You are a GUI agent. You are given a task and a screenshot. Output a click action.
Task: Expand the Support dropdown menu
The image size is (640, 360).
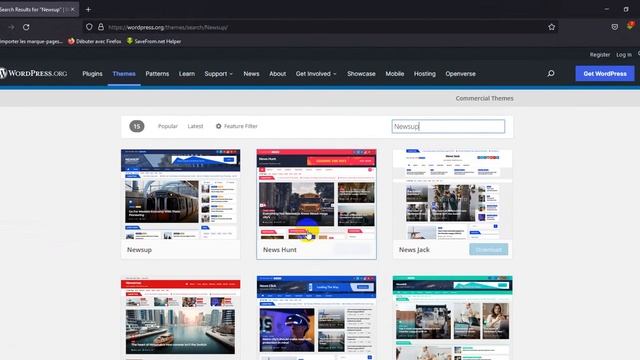[x=218, y=74]
